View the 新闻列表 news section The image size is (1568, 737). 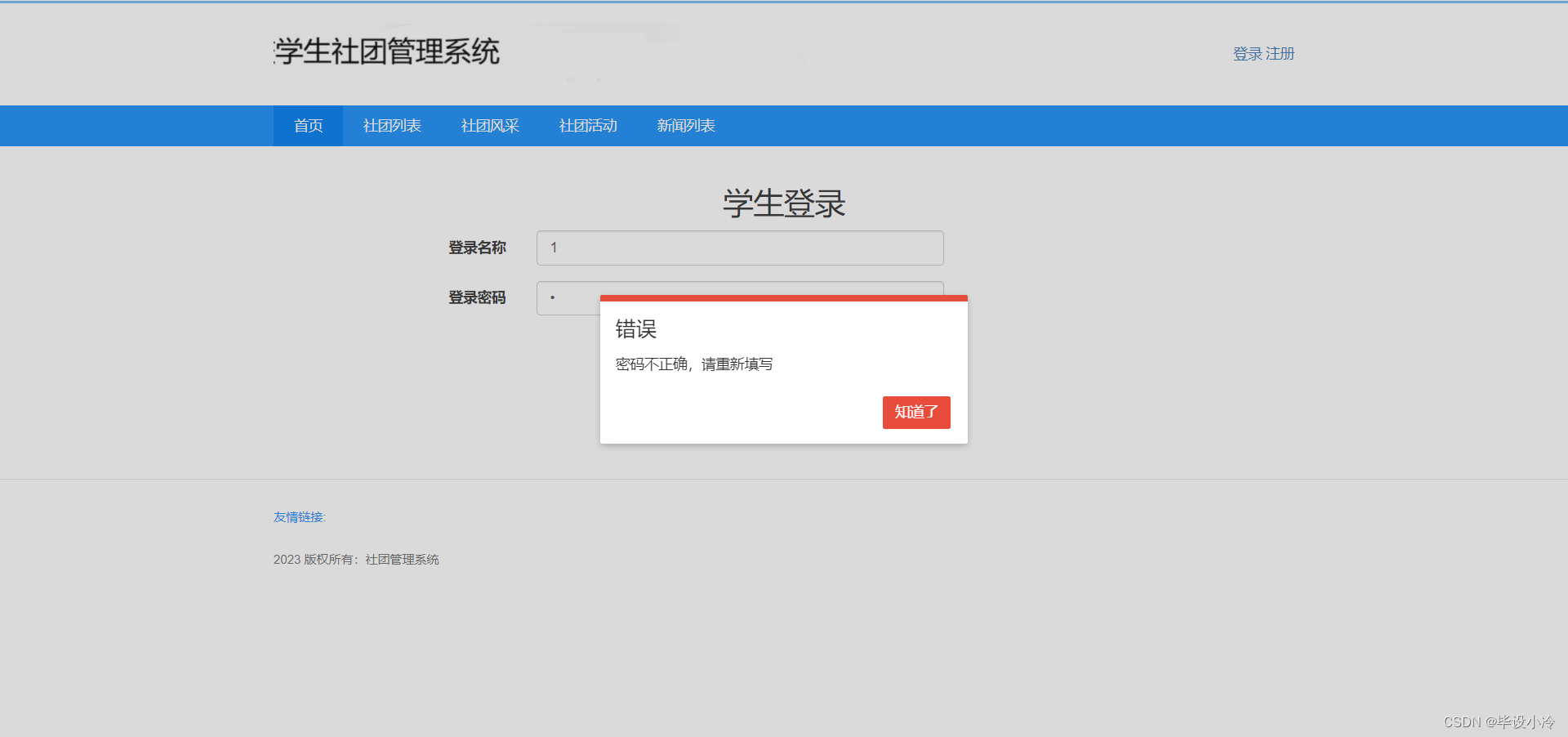pyautogui.click(x=685, y=125)
